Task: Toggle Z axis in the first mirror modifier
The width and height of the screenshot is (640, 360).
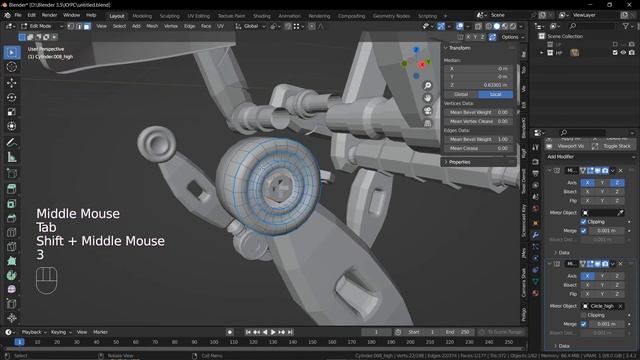Action: click(x=617, y=182)
